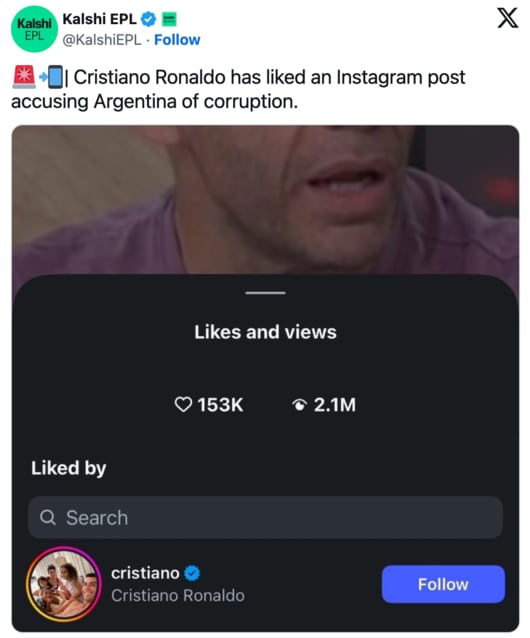The width and height of the screenshot is (530, 638).
Task: Open the X logo icon
Action: pyautogui.click(x=508, y=18)
